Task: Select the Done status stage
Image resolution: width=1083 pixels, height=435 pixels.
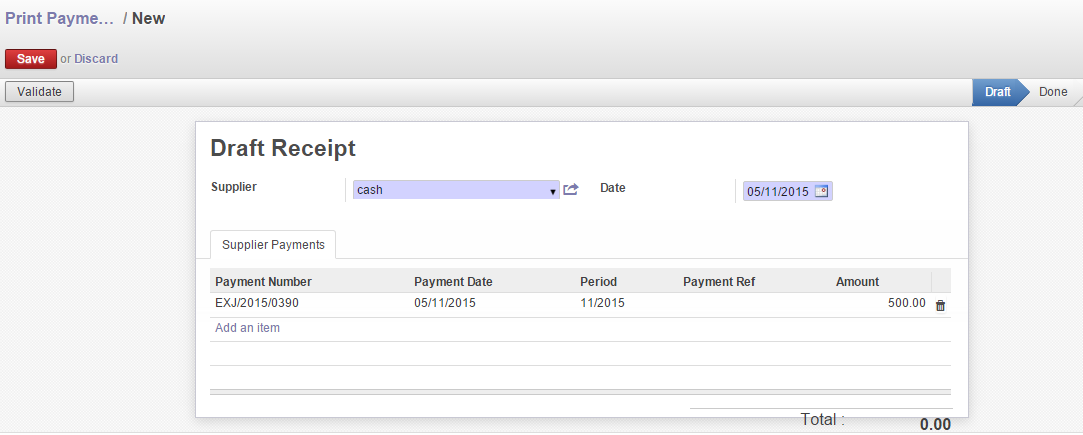Action: click(x=1053, y=92)
